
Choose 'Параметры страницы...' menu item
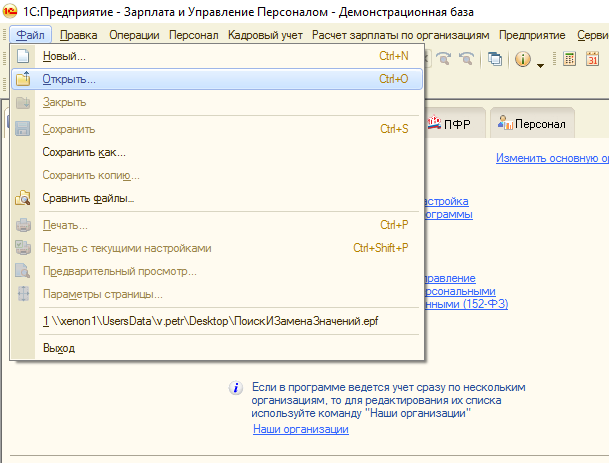click(x=218, y=294)
